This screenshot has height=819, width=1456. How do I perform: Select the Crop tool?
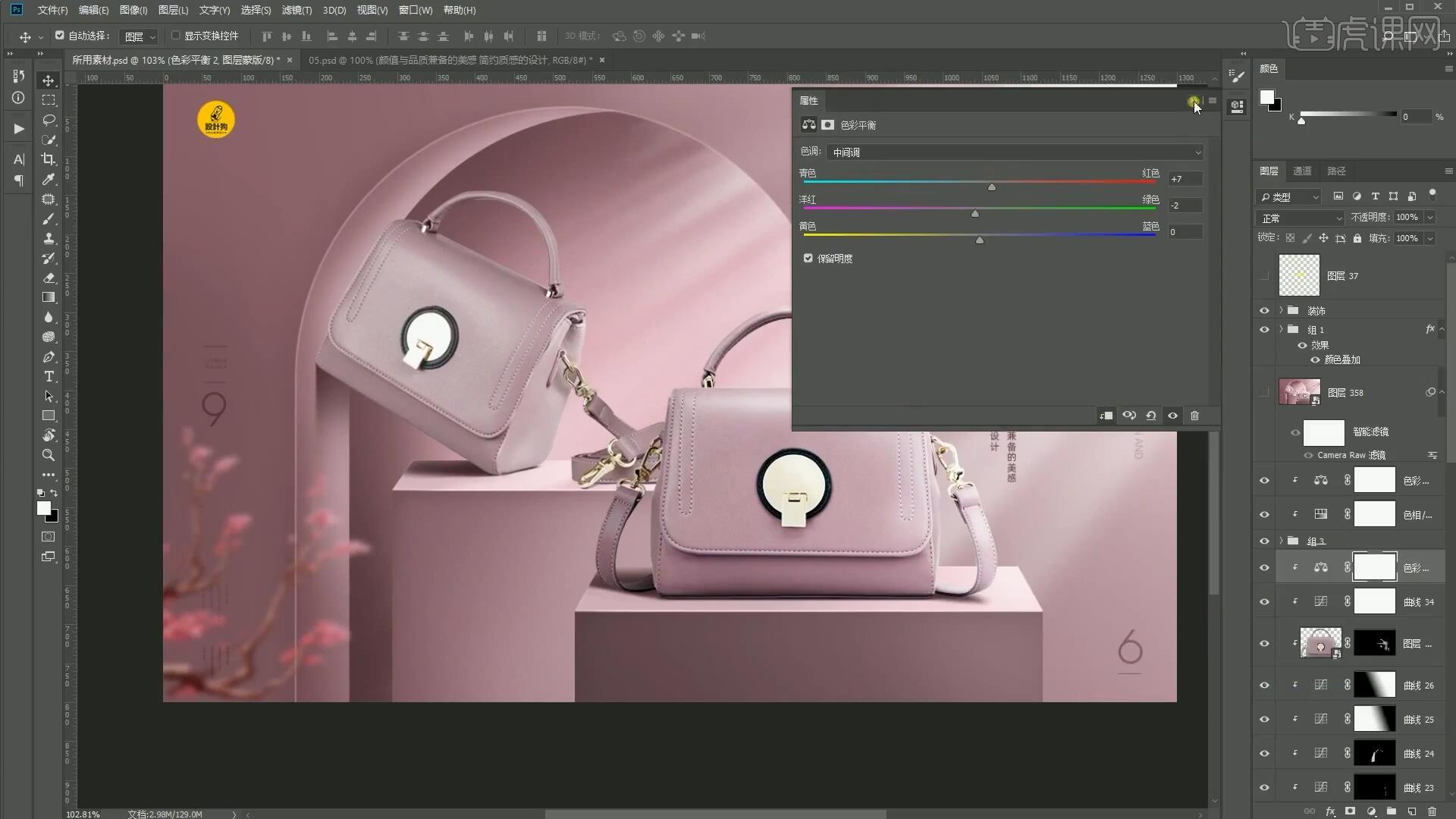49,159
